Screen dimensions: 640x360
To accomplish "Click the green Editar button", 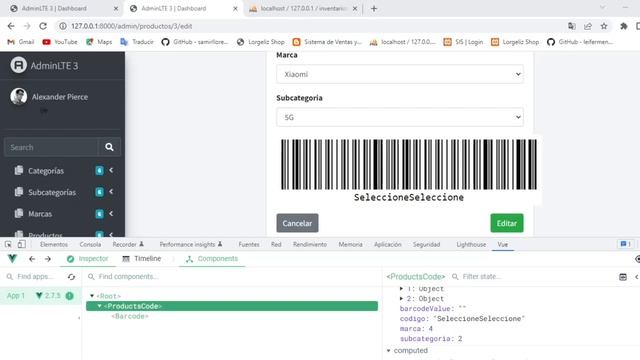I will pyautogui.click(x=507, y=223).
